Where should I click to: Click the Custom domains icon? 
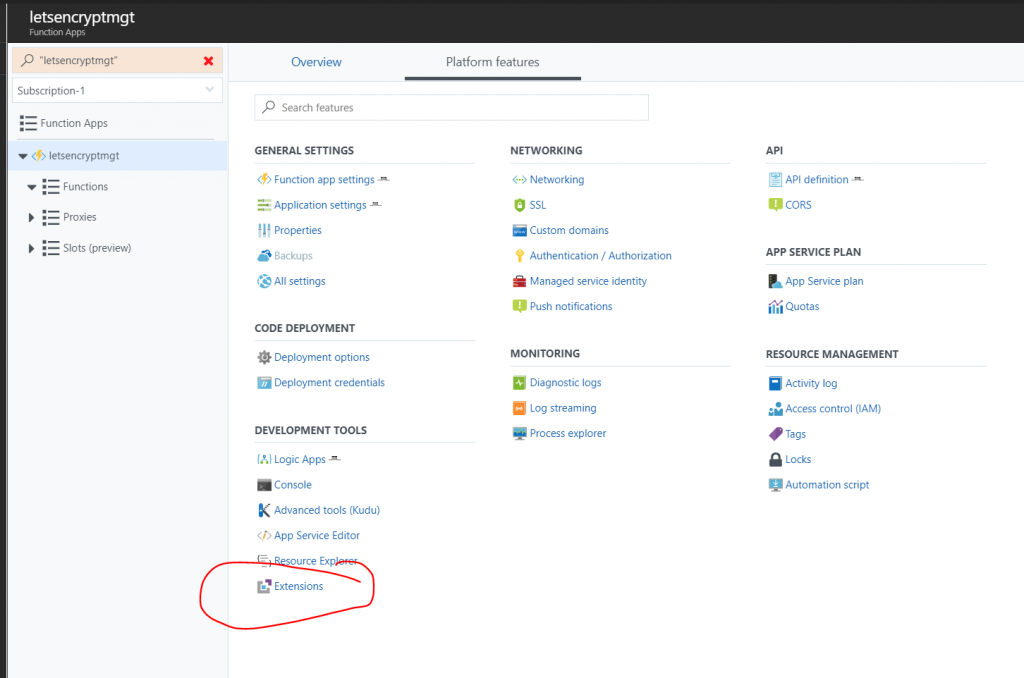coord(519,230)
